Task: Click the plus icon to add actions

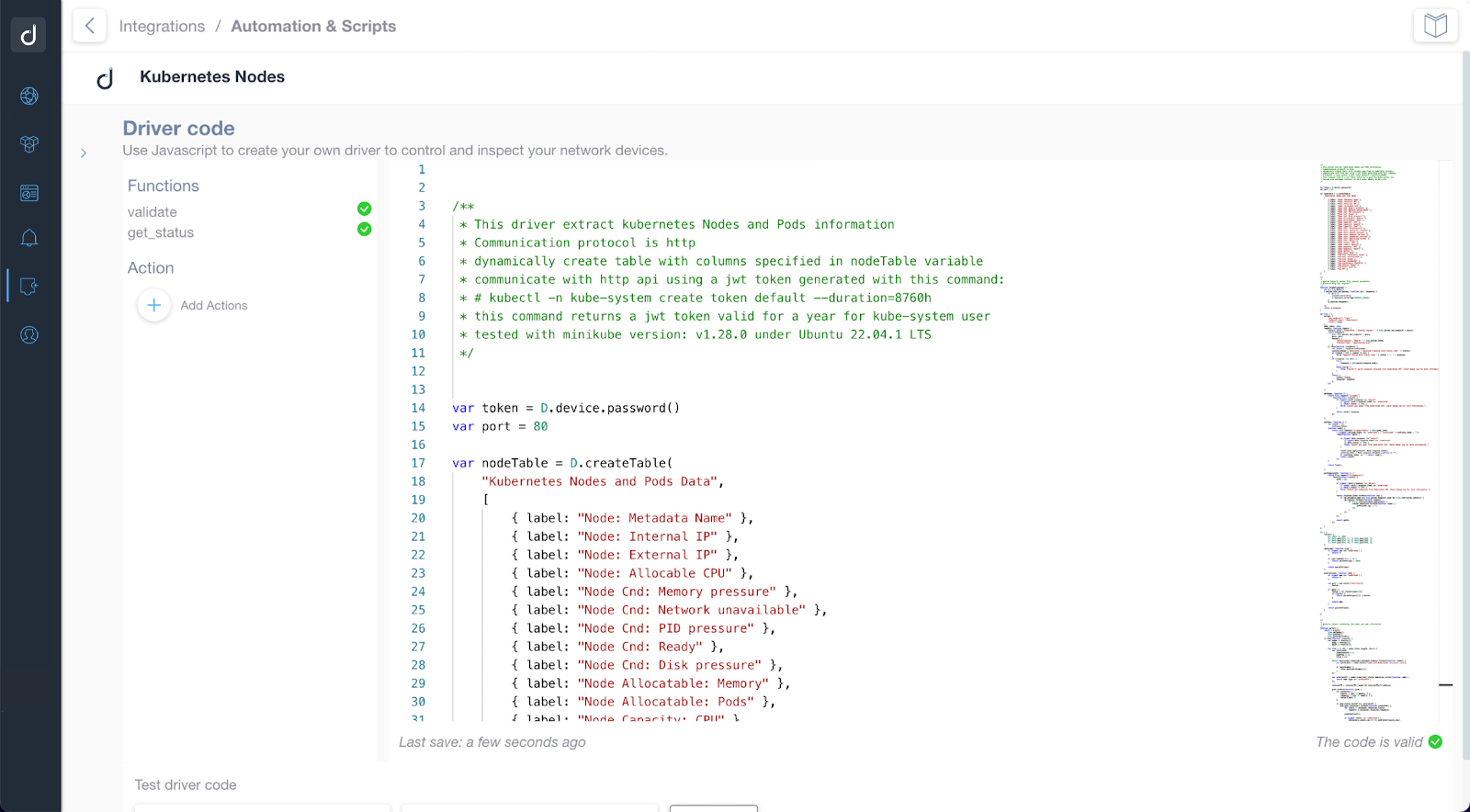Action: (154, 305)
